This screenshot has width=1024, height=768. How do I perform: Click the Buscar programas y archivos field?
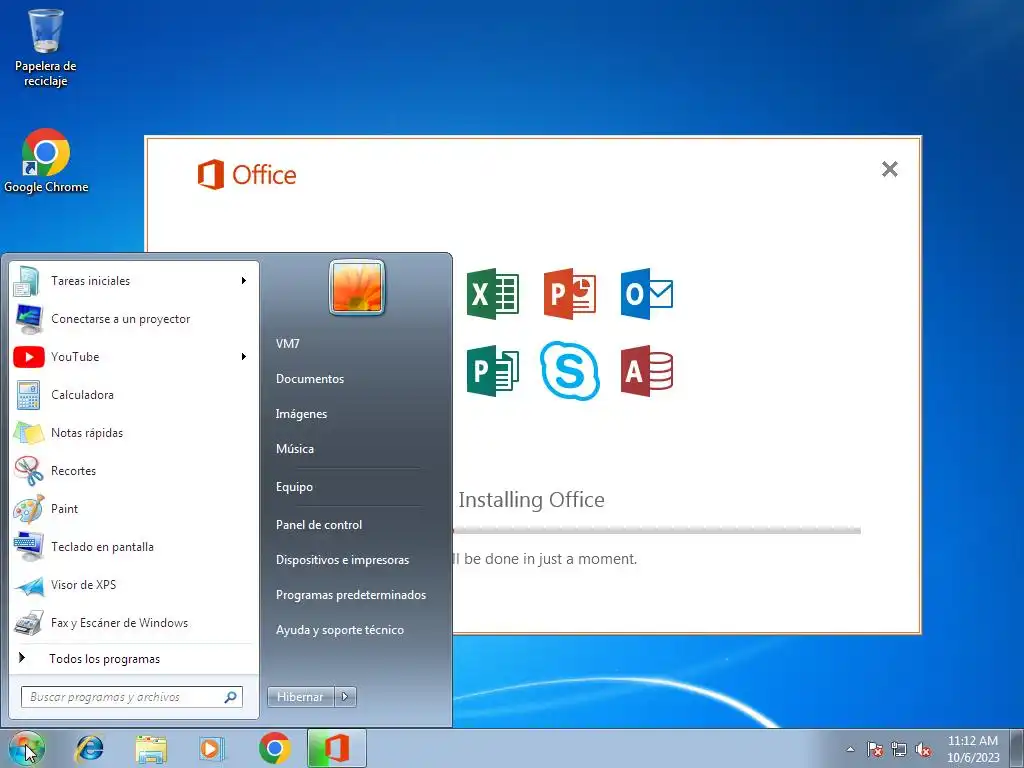point(132,697)
